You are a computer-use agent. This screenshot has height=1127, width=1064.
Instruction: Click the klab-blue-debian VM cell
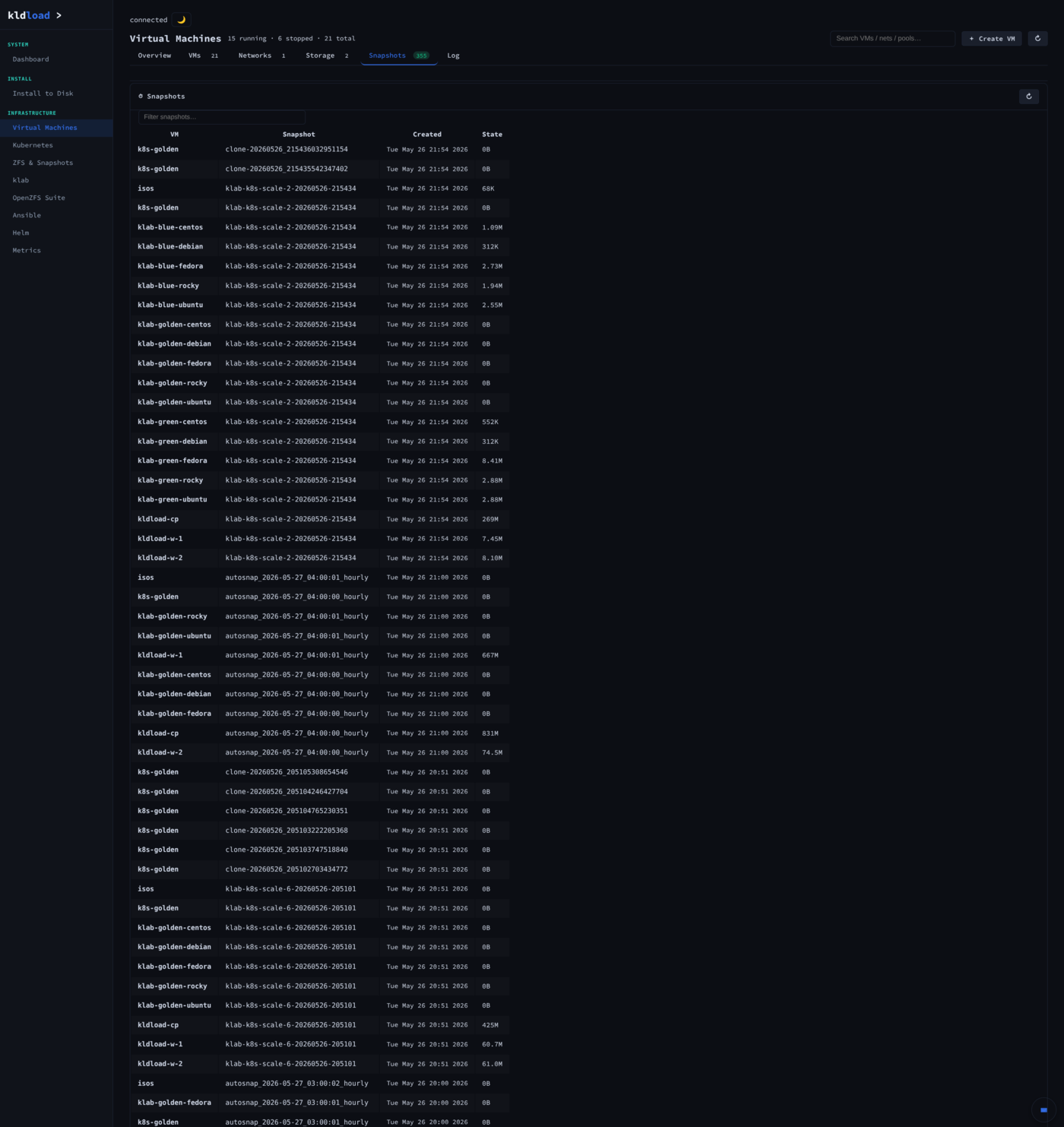click(170, 247)
